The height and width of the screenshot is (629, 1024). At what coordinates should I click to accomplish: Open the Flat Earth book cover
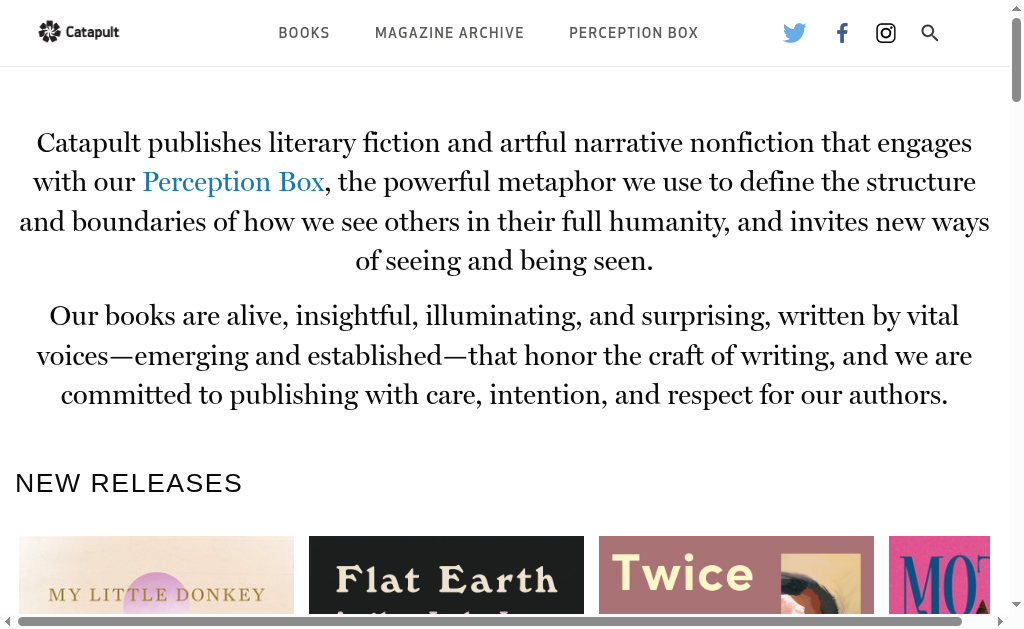click(x=446, y=575)
